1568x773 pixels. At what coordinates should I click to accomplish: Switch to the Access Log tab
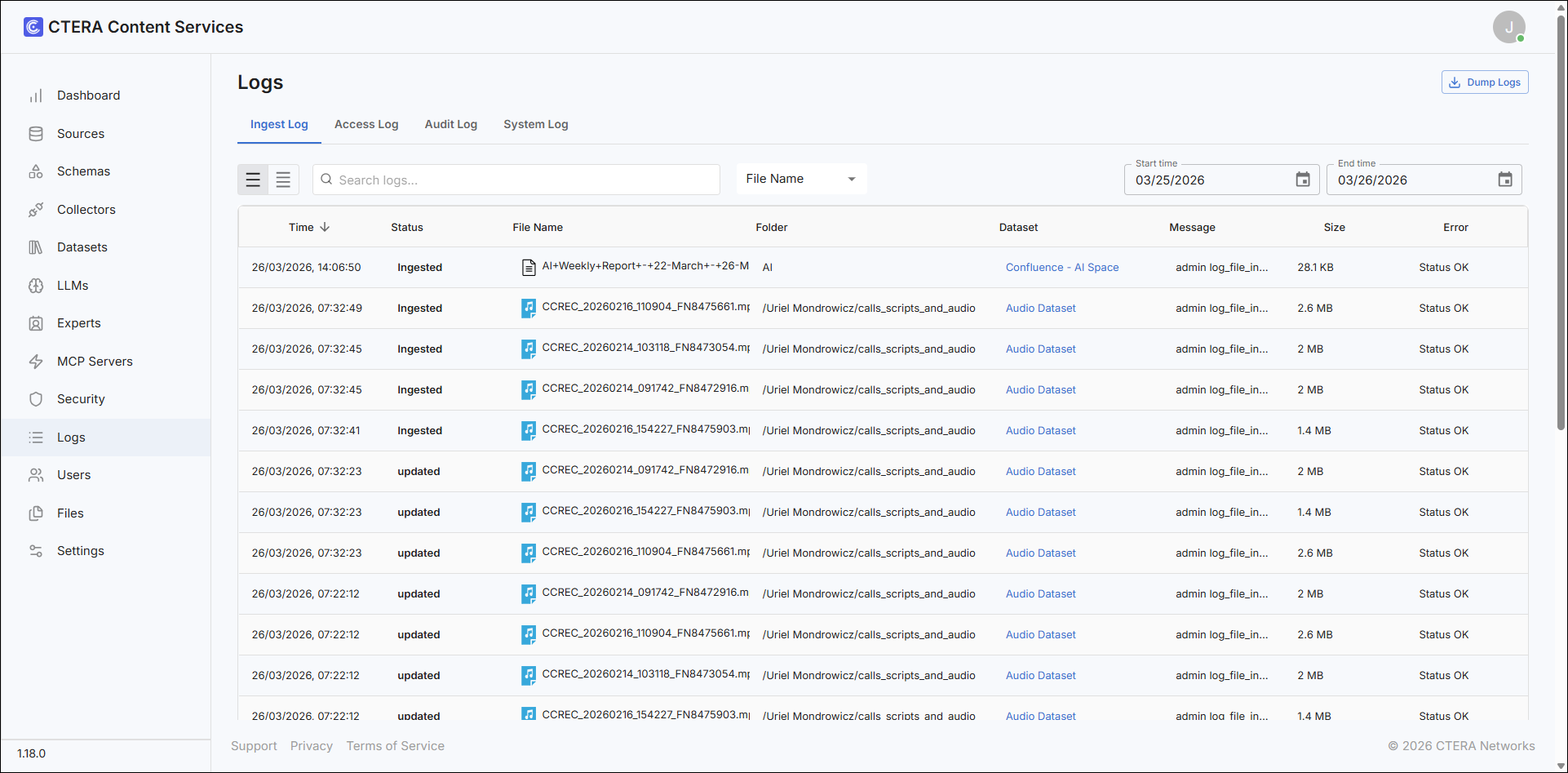coord(366,124)
